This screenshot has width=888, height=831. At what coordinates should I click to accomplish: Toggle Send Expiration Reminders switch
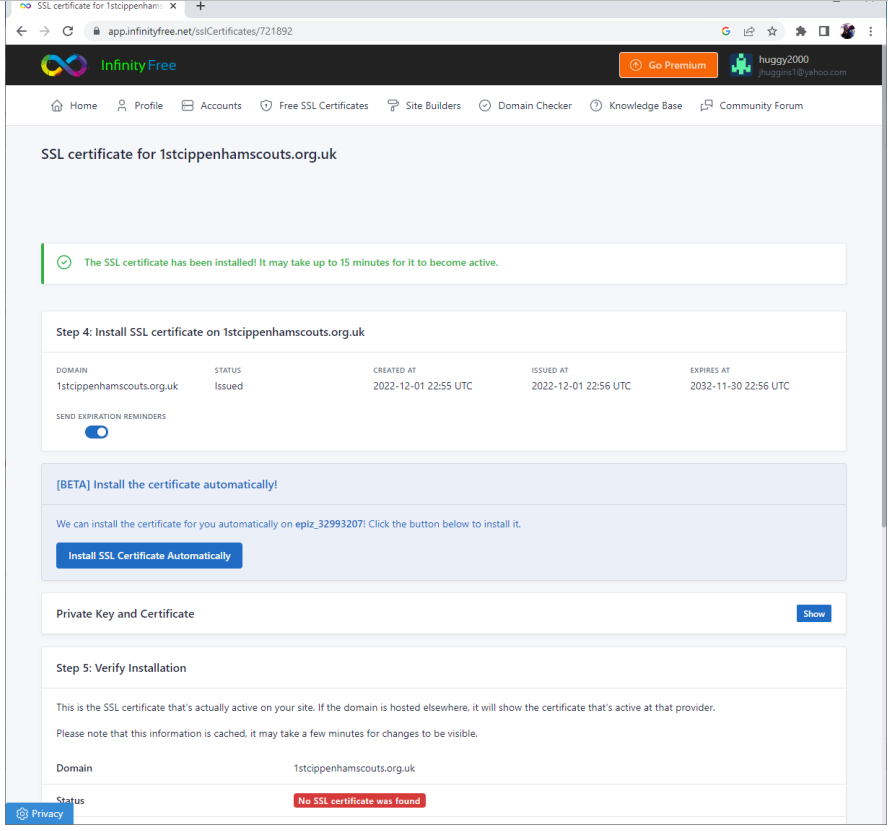[x=96, y=432]
